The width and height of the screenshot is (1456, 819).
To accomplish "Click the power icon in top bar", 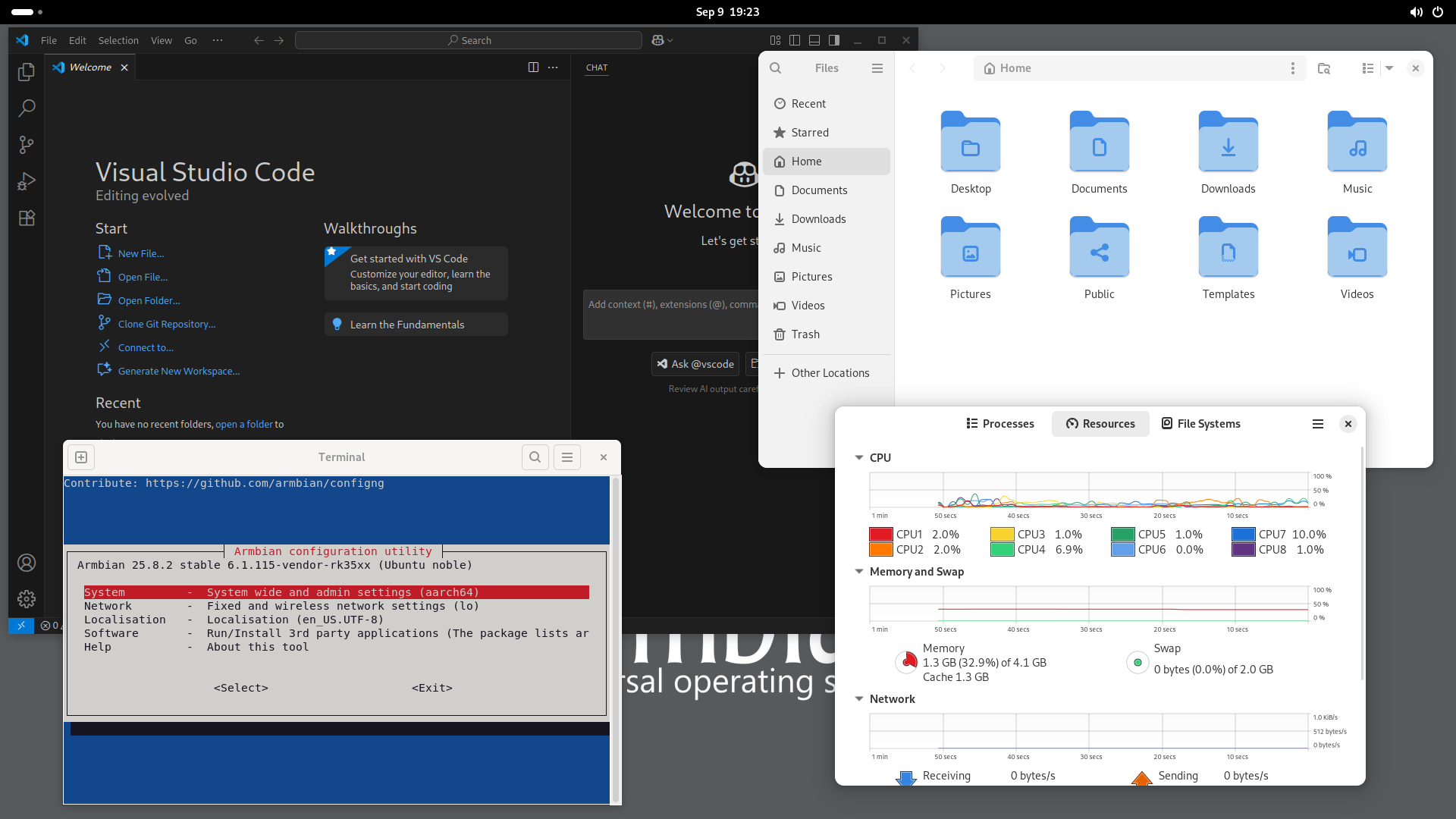I will tap(1438, 12).
